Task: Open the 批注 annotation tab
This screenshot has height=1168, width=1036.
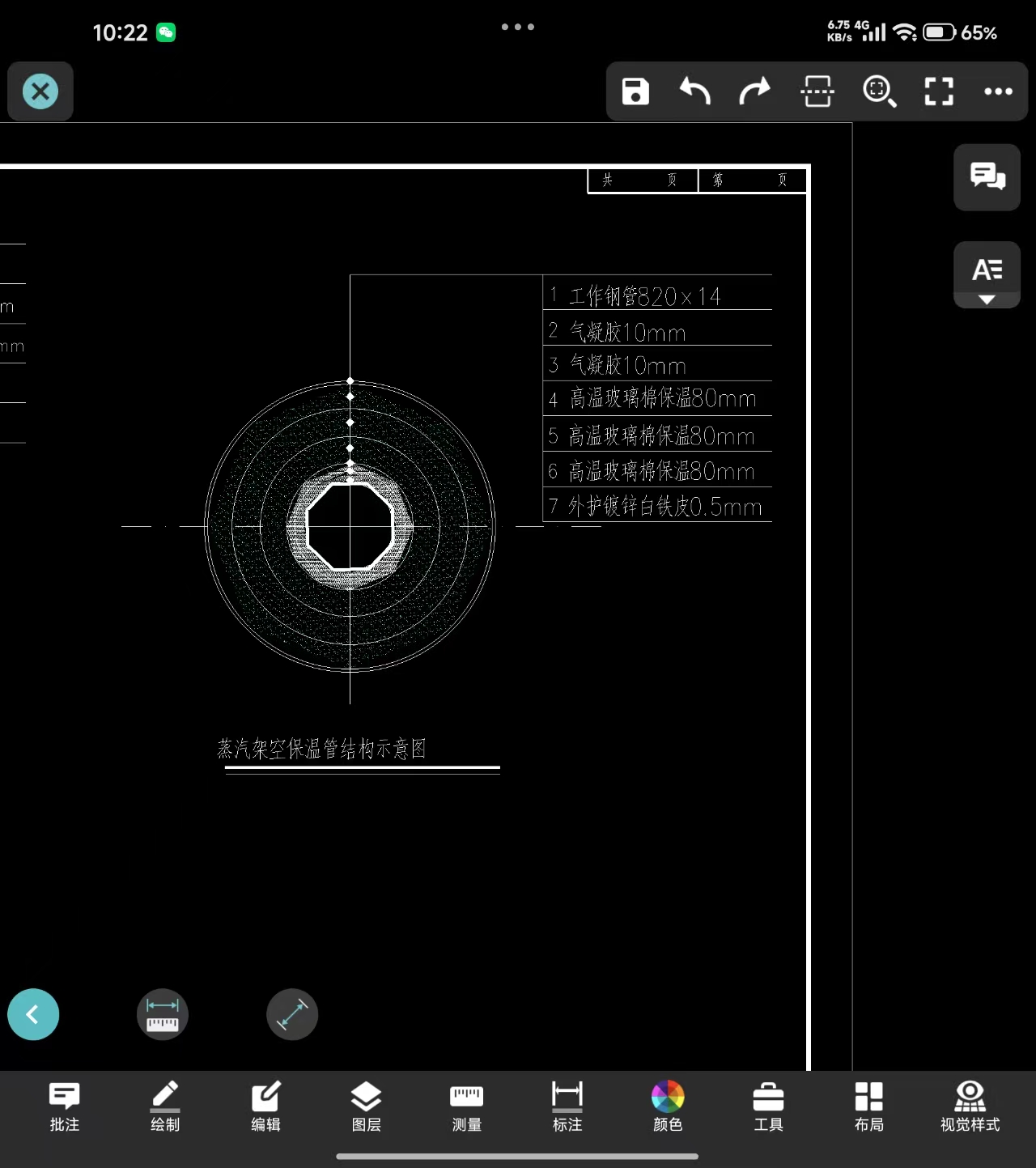Action: [x=65, y=1106]
